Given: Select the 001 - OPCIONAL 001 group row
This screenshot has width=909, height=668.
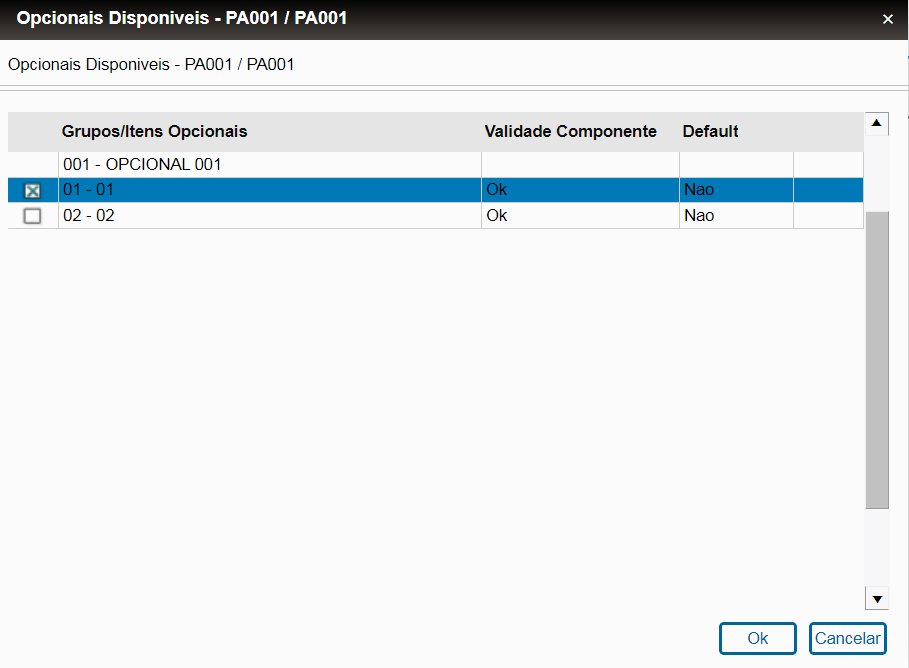Looking at the screenshot, I should (142, 164).
